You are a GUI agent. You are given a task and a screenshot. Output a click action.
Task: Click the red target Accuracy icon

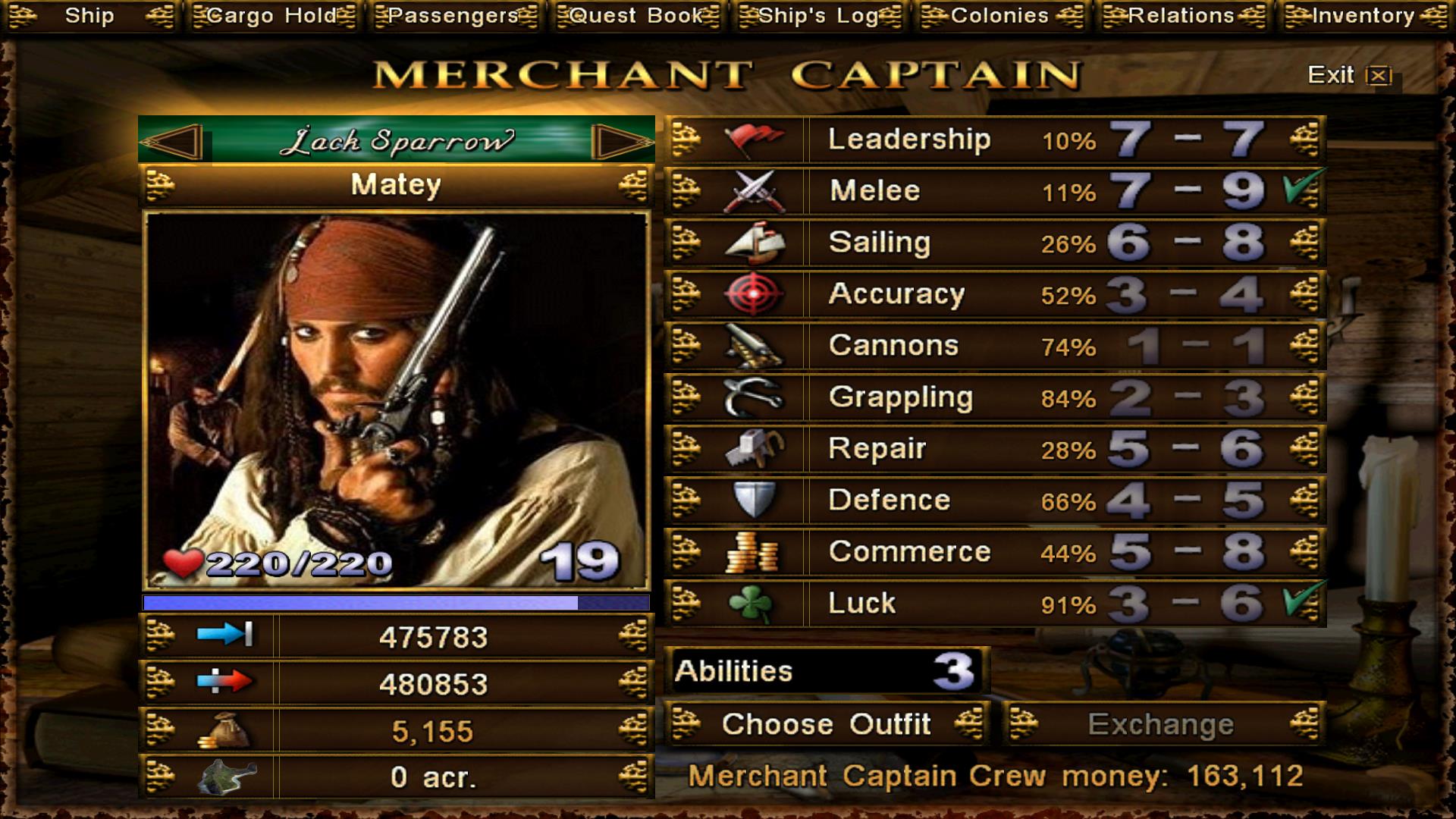[x=754, y=294]
